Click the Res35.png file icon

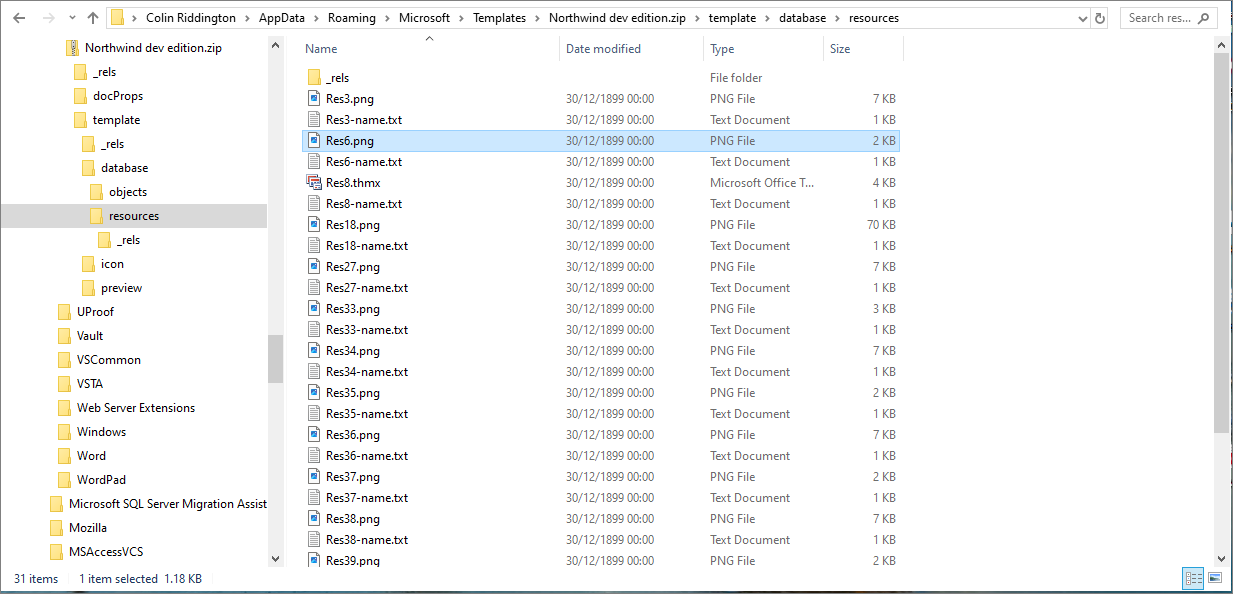click(x=314, y=393)
